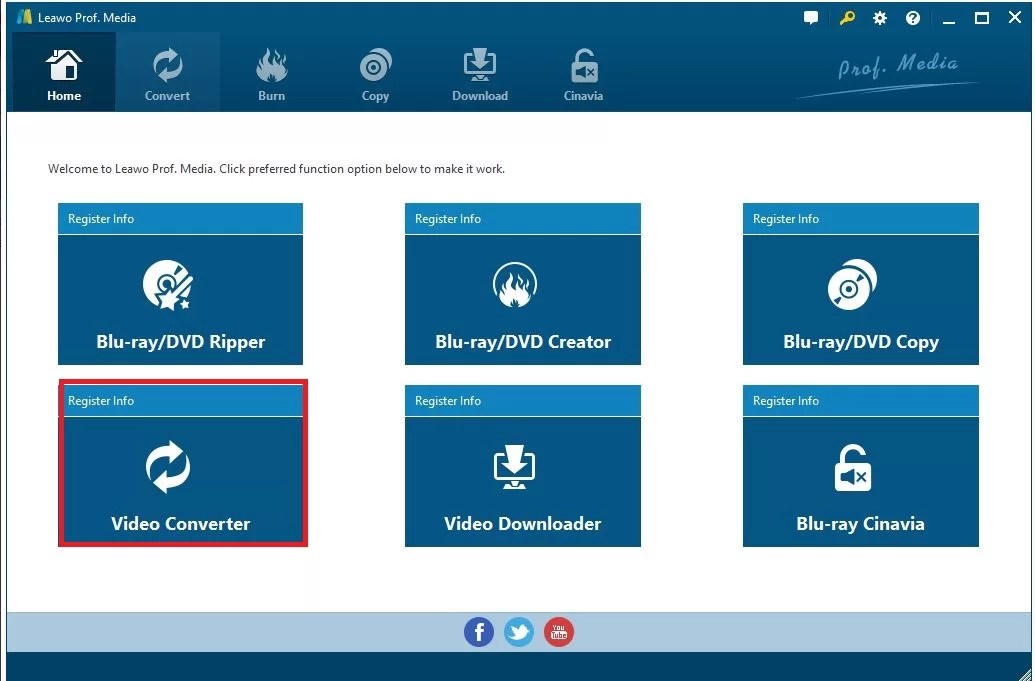Open the Burn tab
This screenshot has height=681, width=1035.
(271, 71)
